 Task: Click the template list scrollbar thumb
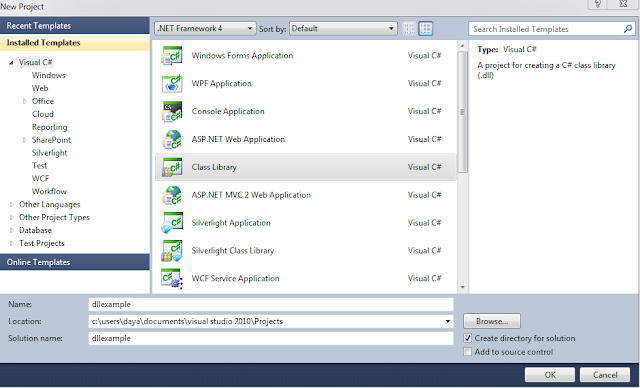coord(462,112)
